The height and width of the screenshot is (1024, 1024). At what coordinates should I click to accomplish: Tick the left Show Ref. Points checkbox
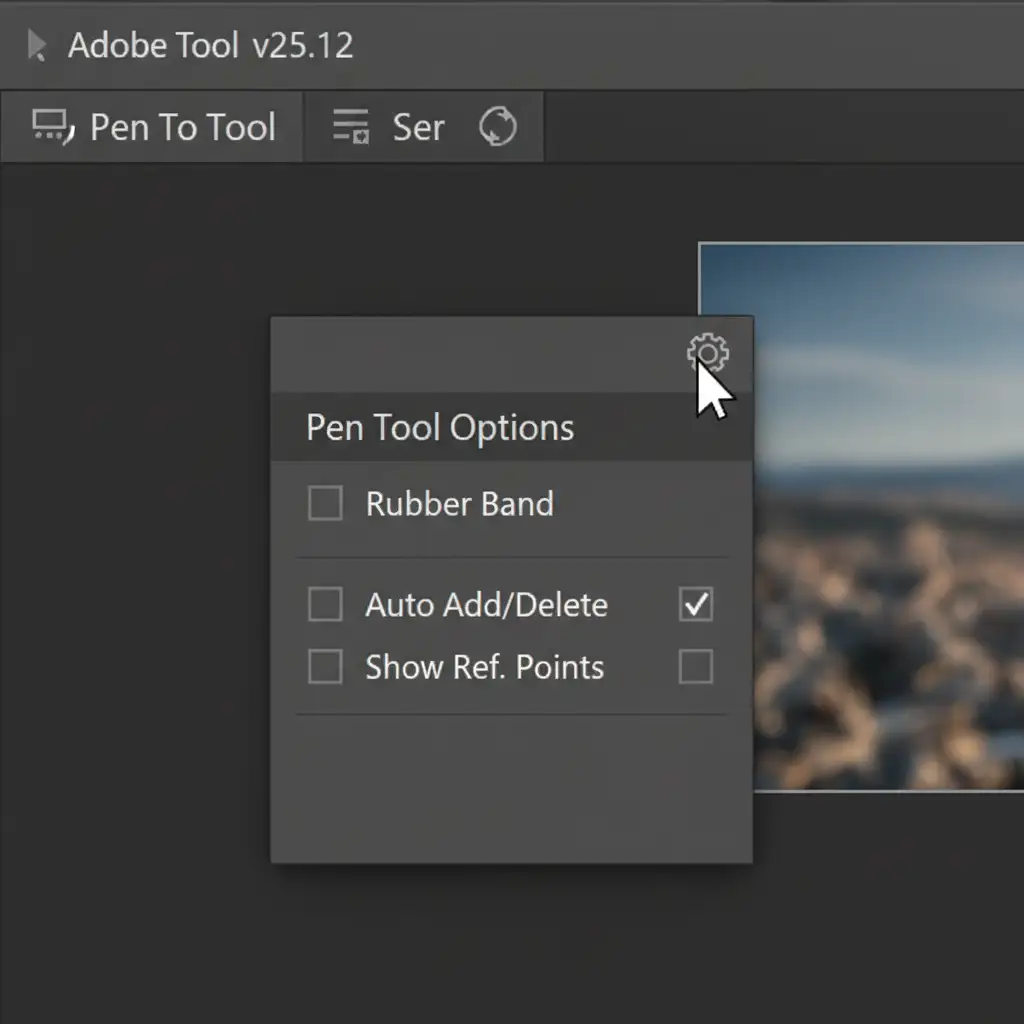(x=325, y=667)
